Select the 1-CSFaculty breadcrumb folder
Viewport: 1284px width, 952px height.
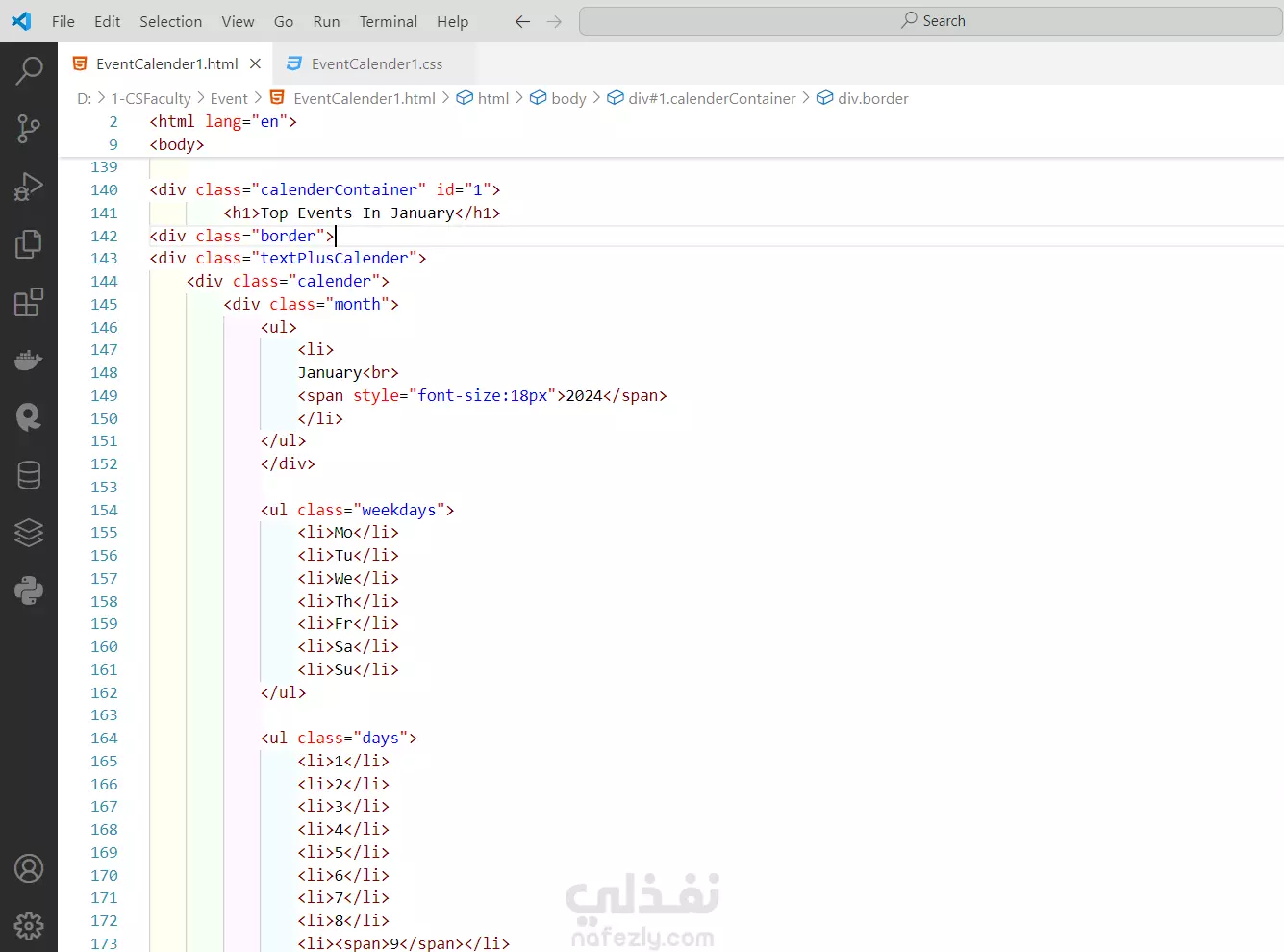(151, 98)
